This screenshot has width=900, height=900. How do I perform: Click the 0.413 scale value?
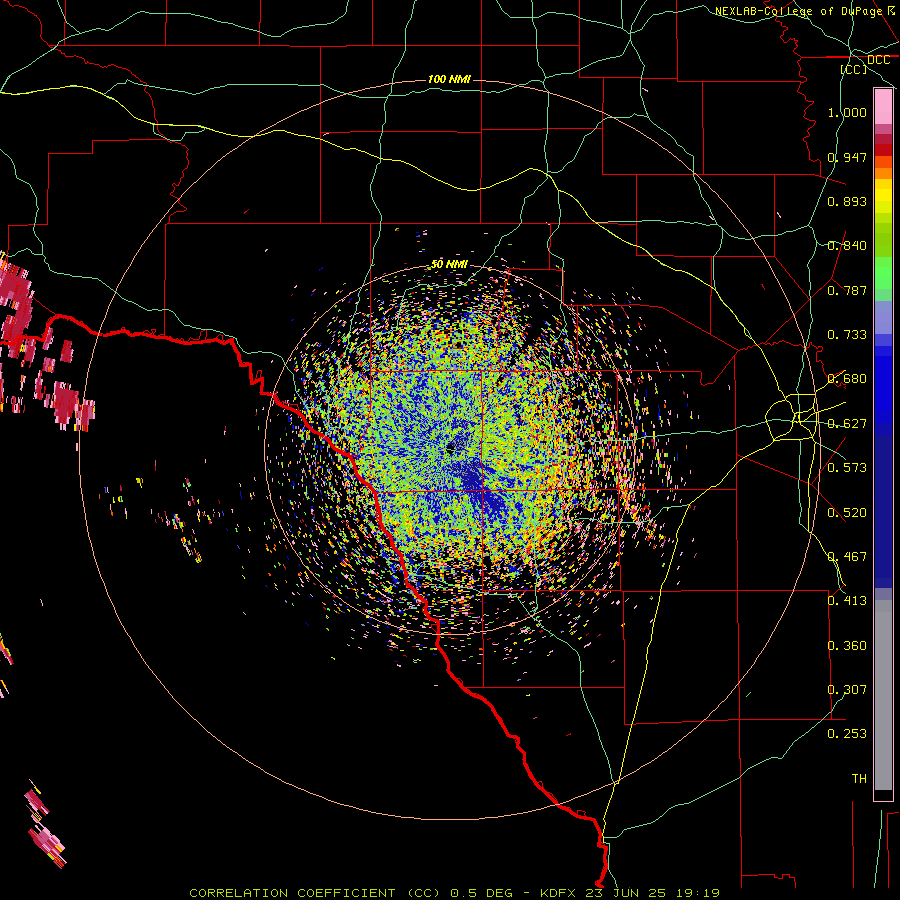point(847,601)
